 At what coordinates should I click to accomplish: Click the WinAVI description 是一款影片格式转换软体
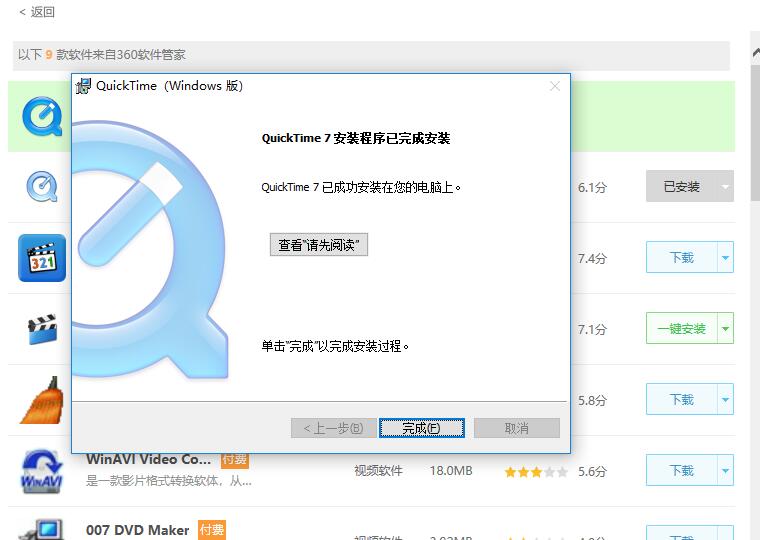tap(169, 481)
